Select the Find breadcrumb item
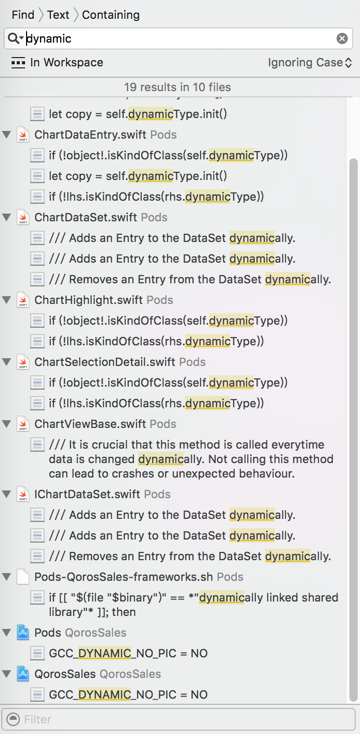360x734 pixels. tap(23, 15)
